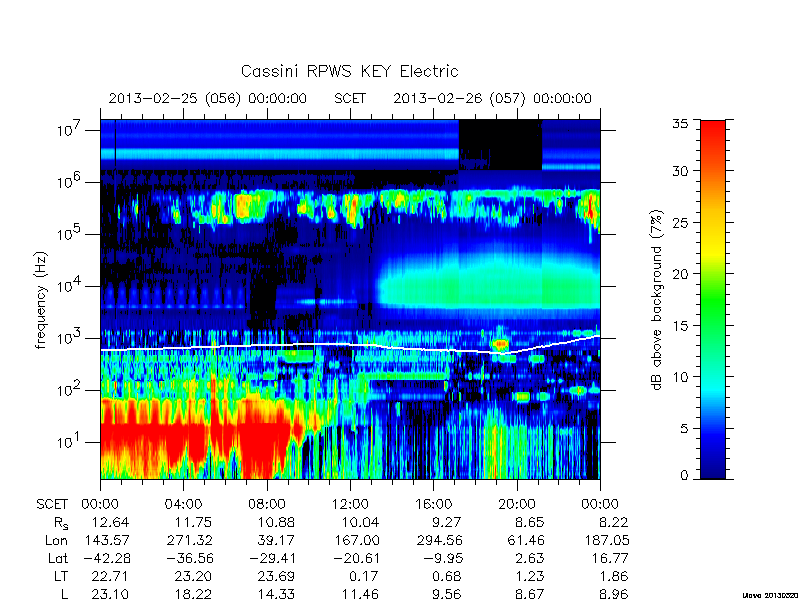Click the L-shell value '9.56'
Viewport: 800px width, 600px height.
(447, 594)
